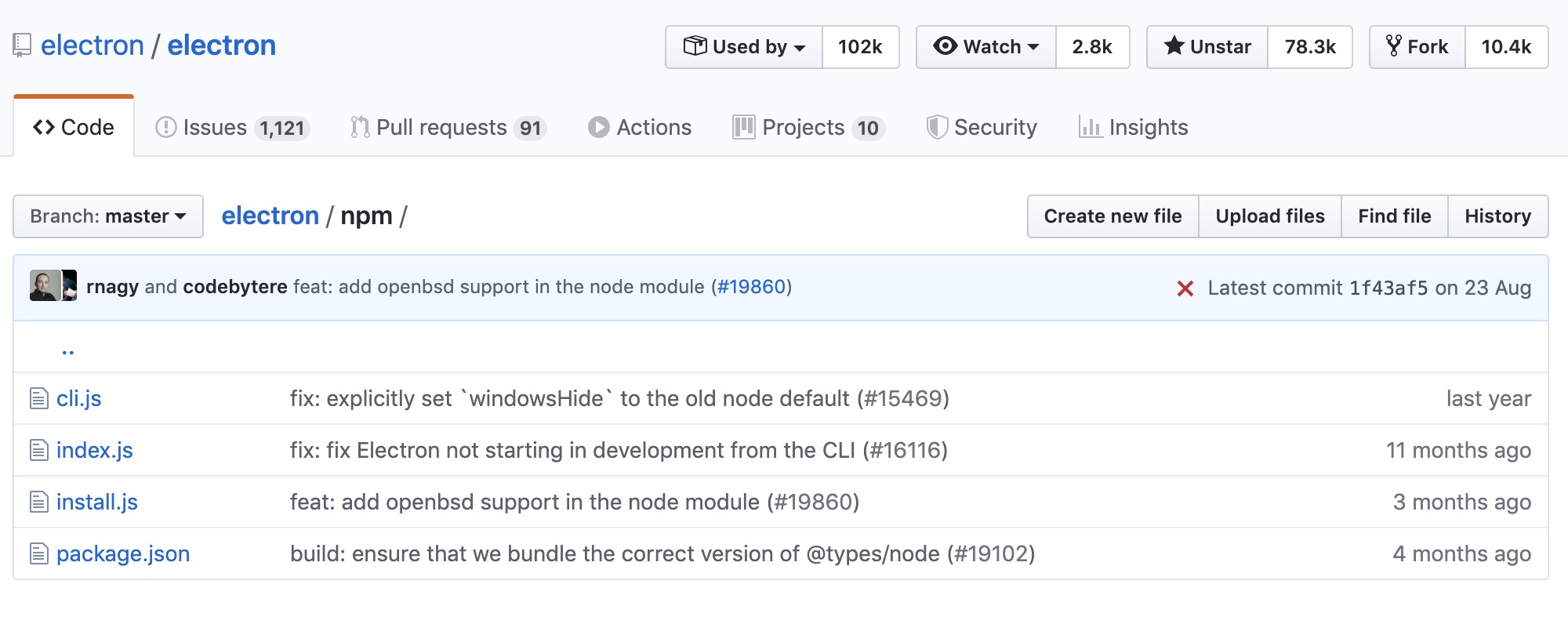Click the Used by package icon
Screen dimensions: 1568x624
[695, 46]
